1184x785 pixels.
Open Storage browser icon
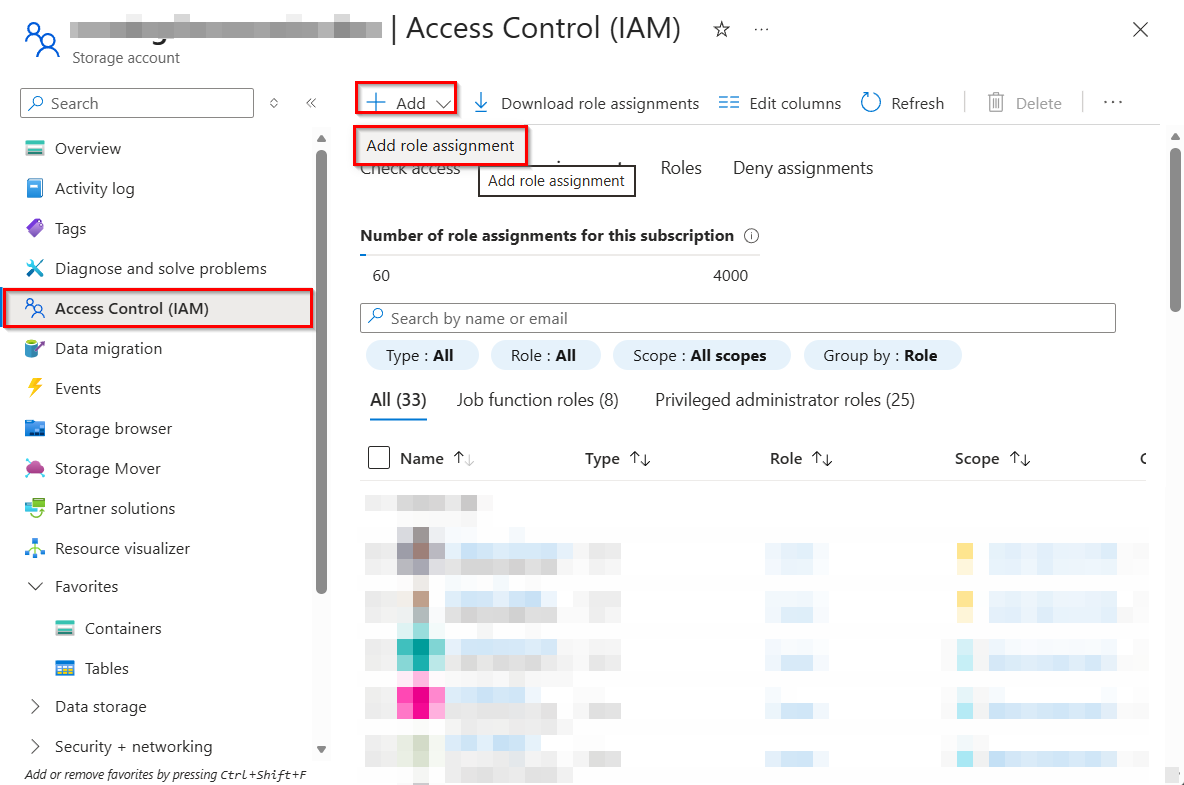(35, 428)
